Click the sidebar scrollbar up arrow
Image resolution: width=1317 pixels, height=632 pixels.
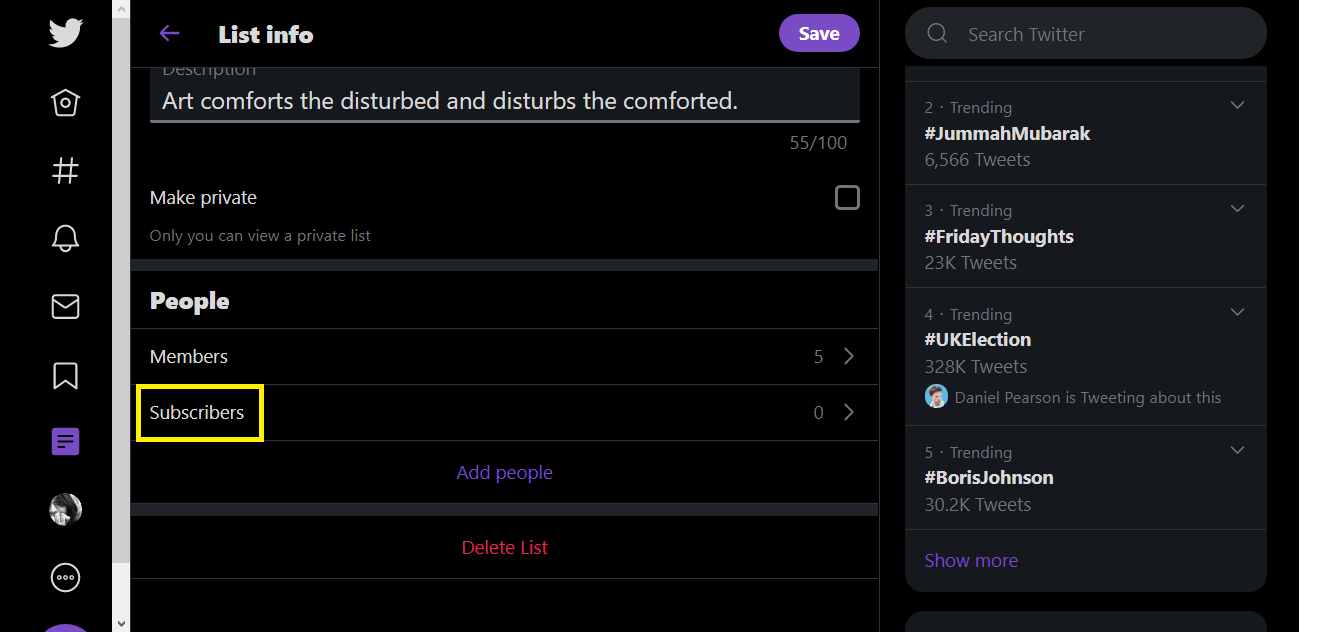pos(121,8)
